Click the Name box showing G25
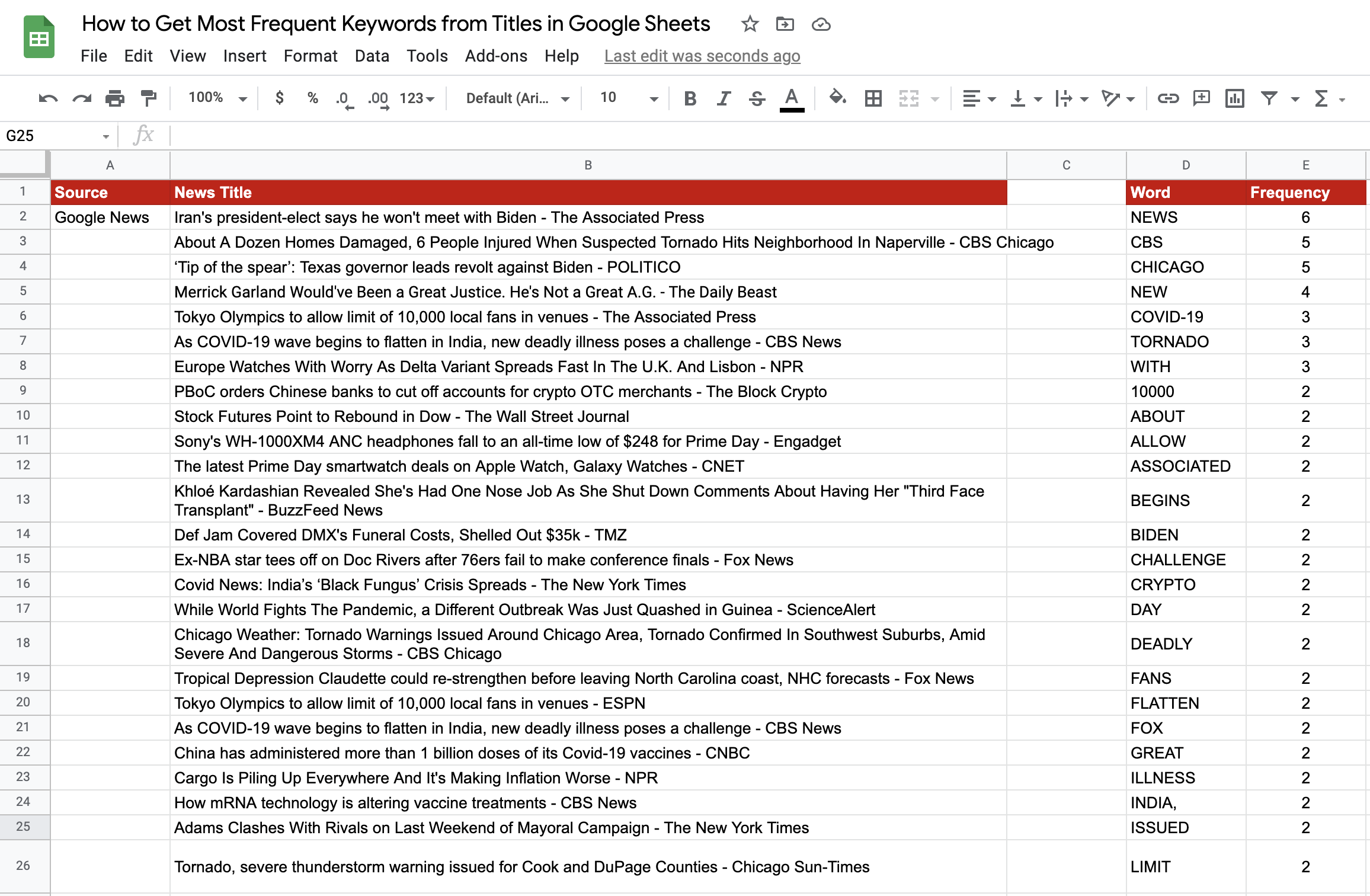This screenshot has width=1370, height=896. click(x=50, y=136)
